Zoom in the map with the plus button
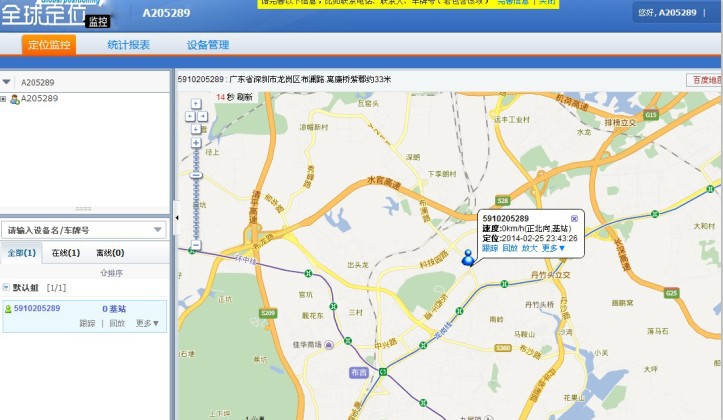Image resolution: width=723 pixels, height=420 pixels. (x=196, y=143)
